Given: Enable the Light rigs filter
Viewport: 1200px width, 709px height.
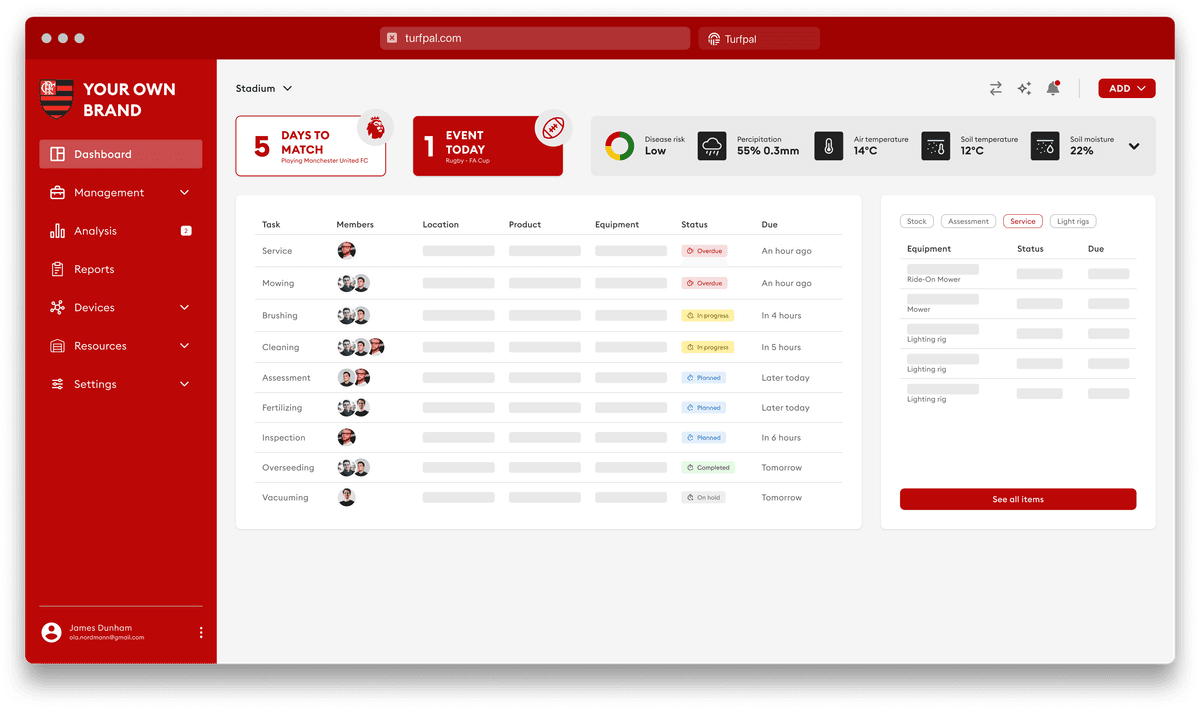Looking at the screenshot, I should point(1072,221).
